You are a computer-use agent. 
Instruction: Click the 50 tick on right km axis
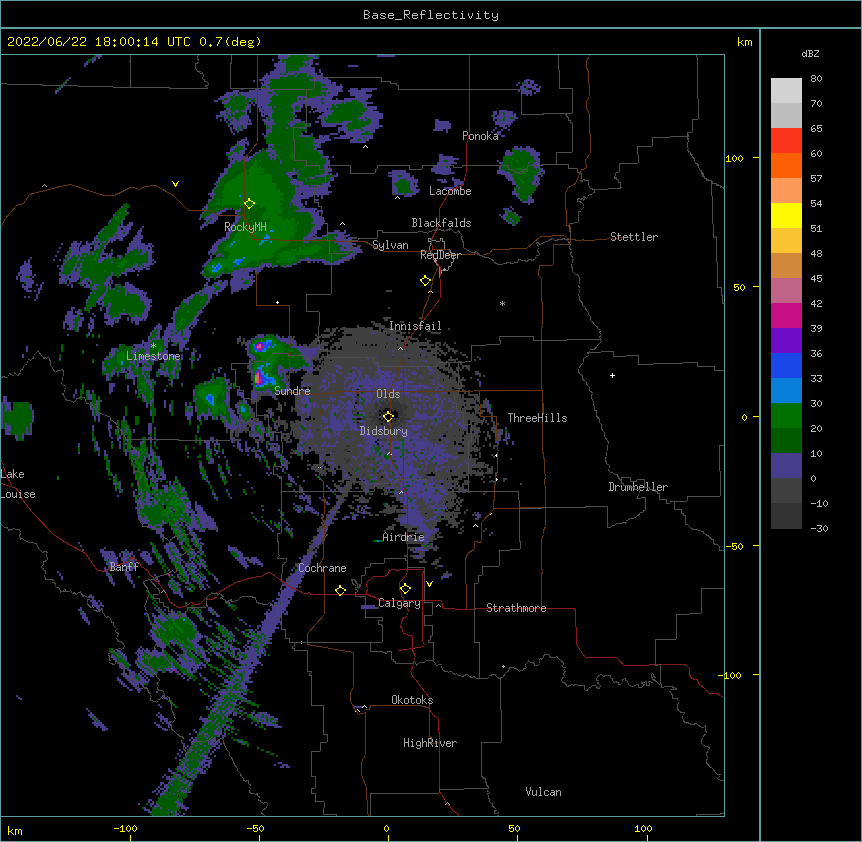click(739, 287)
